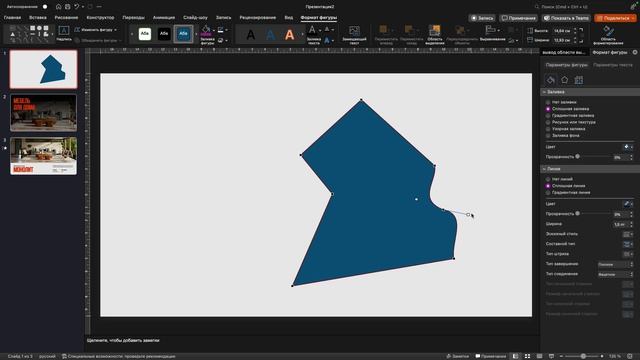
Task: Click 'Показать в Teams' button
Action: [566, 18]
